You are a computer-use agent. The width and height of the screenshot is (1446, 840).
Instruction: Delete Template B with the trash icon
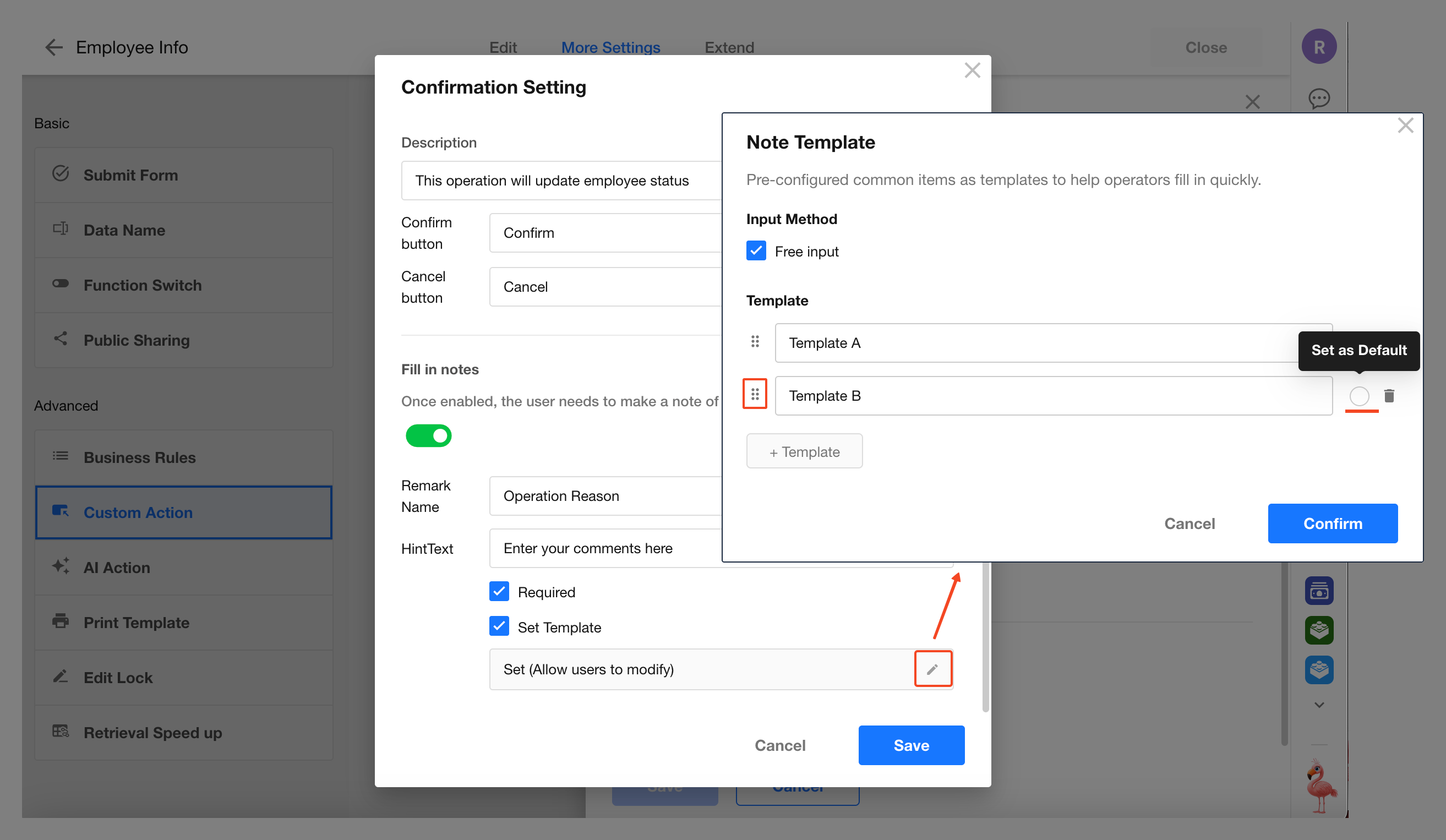[x=1389, y=396]
